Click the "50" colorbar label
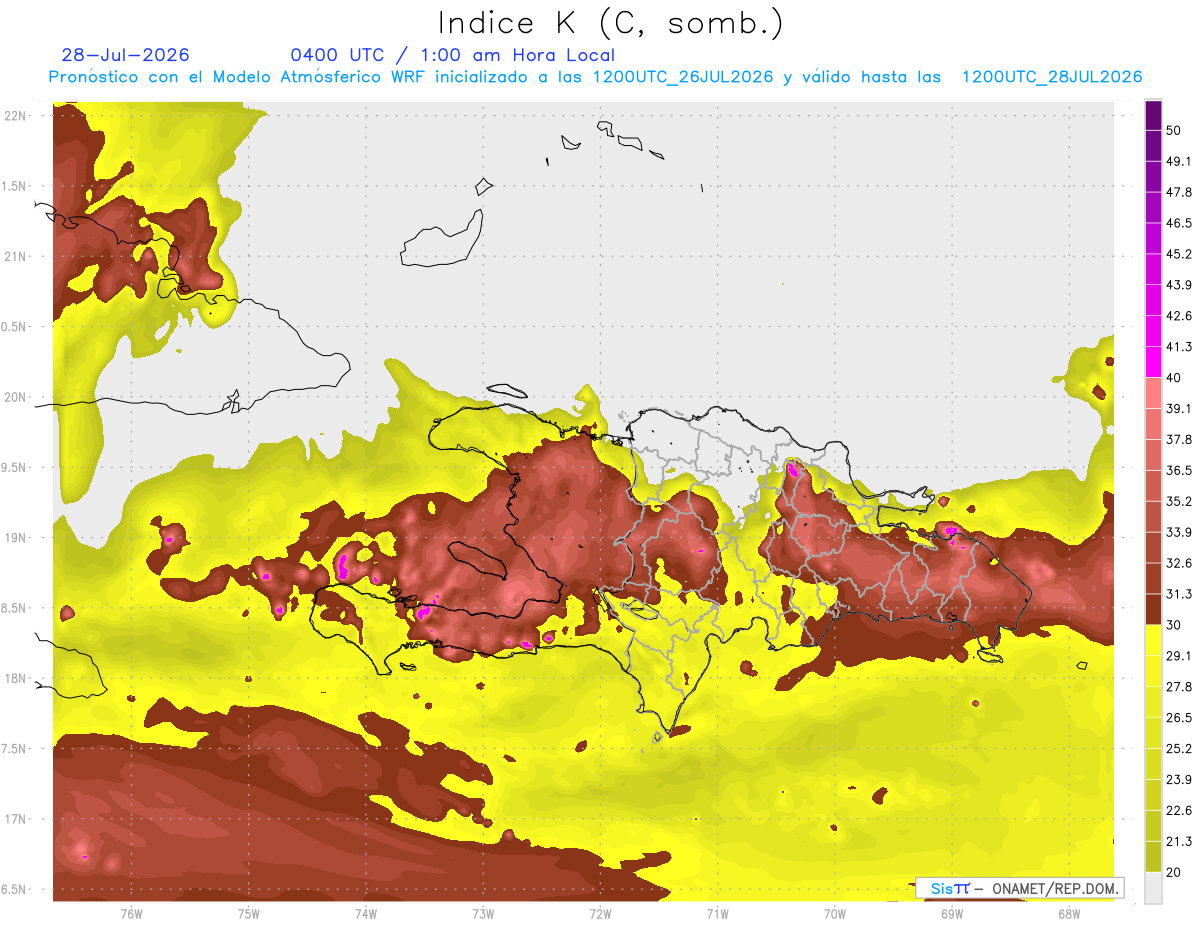The image size is (1200, 927). coord(1174,130)
